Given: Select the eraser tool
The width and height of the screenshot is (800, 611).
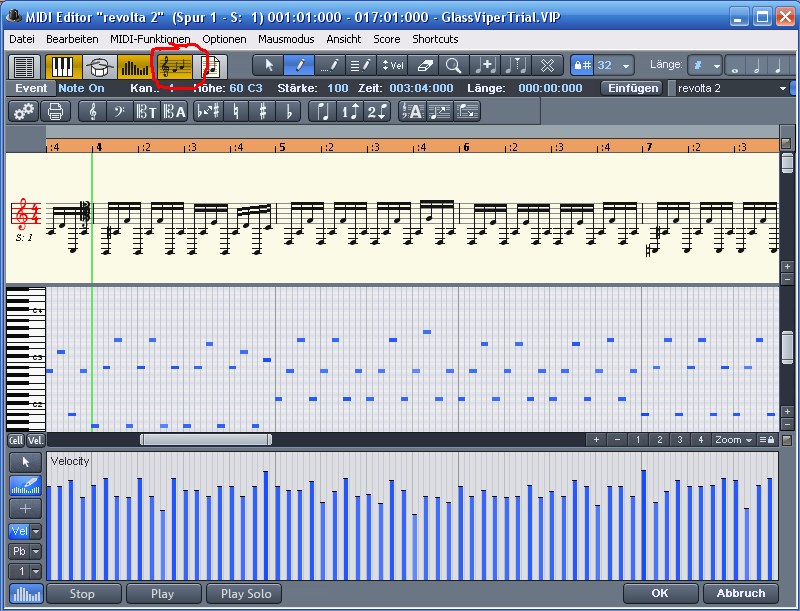Looking at the screenshot, I should [x=424, y=65].
